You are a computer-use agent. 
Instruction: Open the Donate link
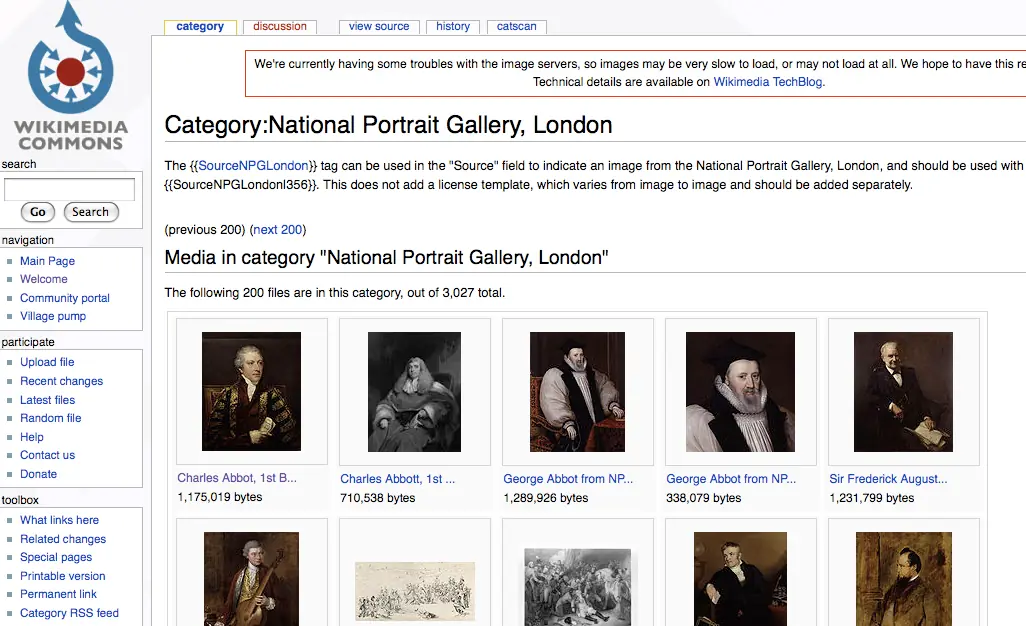(38, 474)
